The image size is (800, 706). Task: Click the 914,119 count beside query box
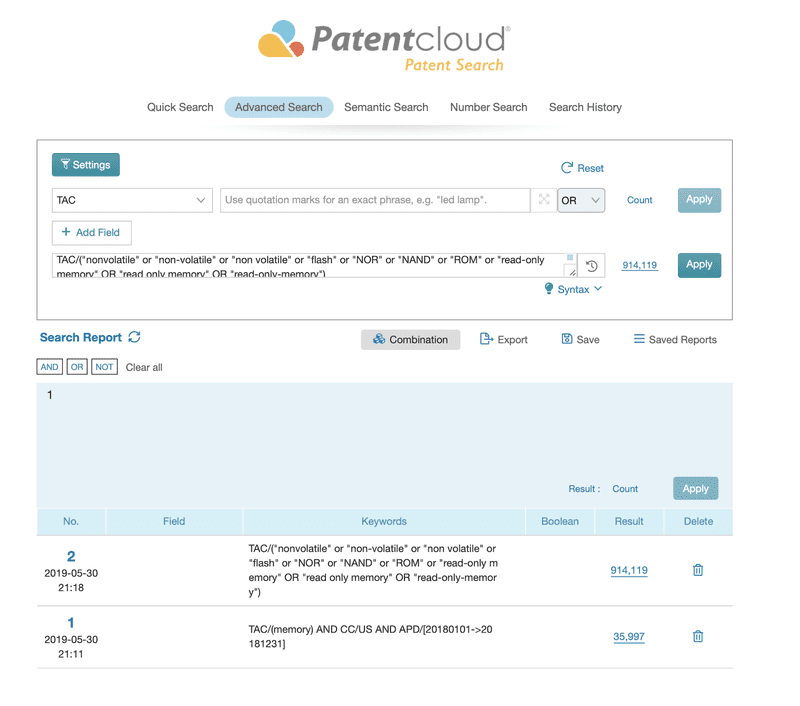[640, 265]
